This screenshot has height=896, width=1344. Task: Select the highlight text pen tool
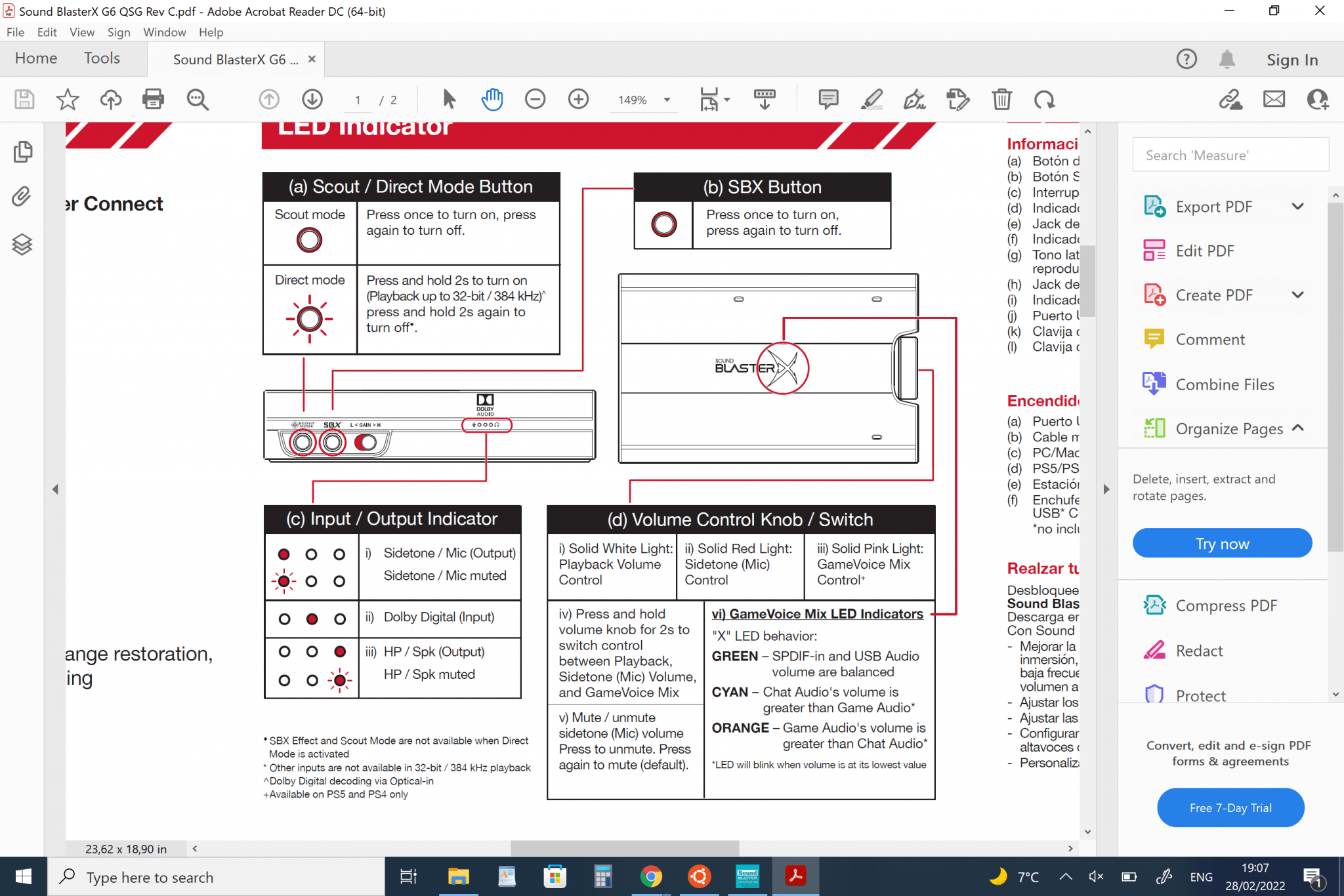coord(871,100)
